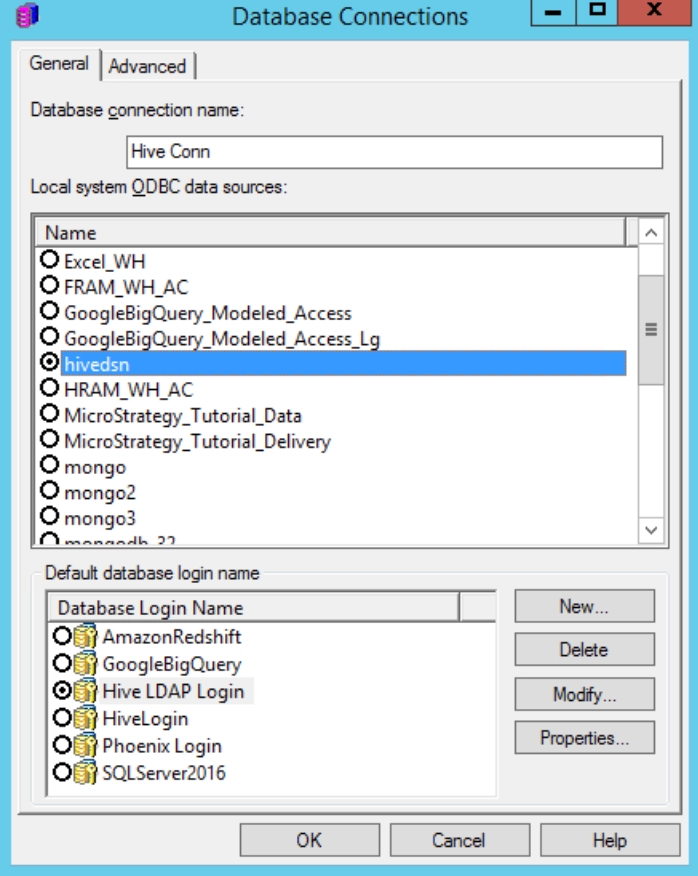Click the AmazonRedshift login icon
The image size is (698, 876).
pos(85,636)
